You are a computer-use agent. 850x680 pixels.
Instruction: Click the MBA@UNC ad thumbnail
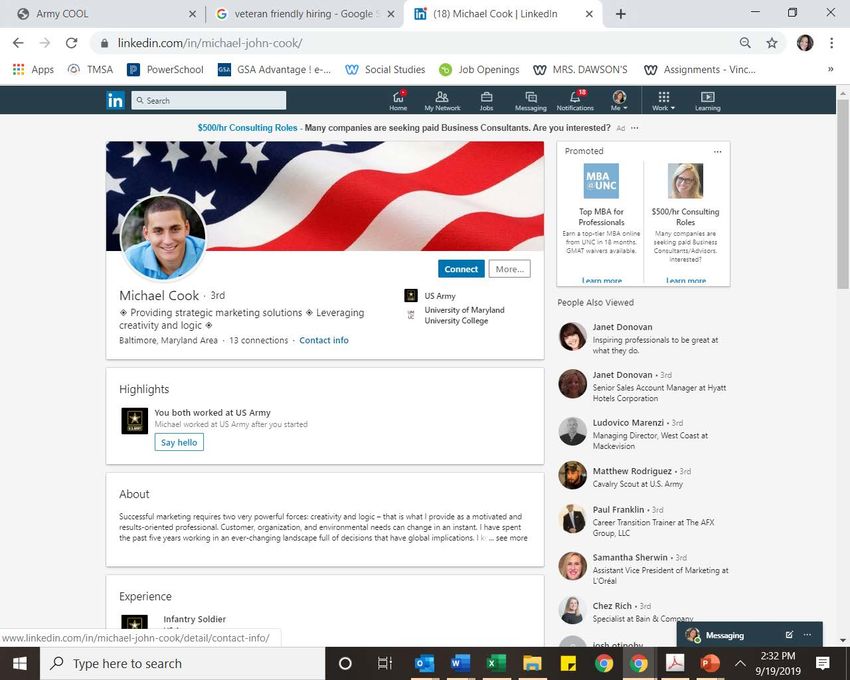click(x=601, y=181)
